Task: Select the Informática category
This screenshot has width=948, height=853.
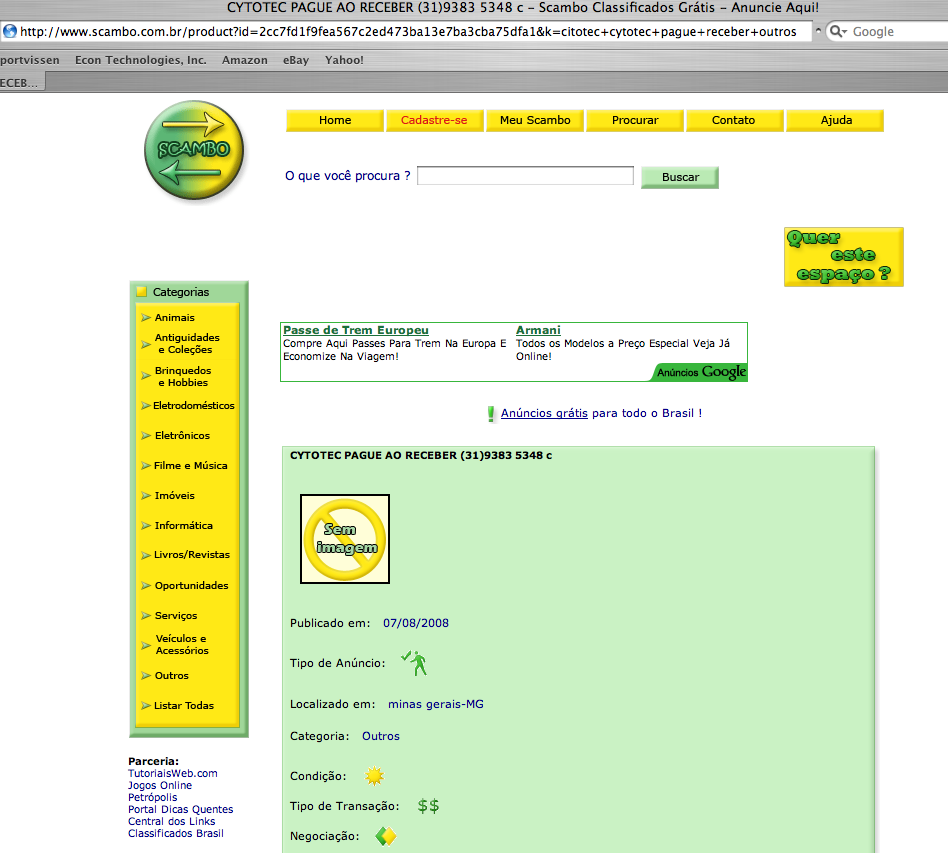Action: click(184, 525)
